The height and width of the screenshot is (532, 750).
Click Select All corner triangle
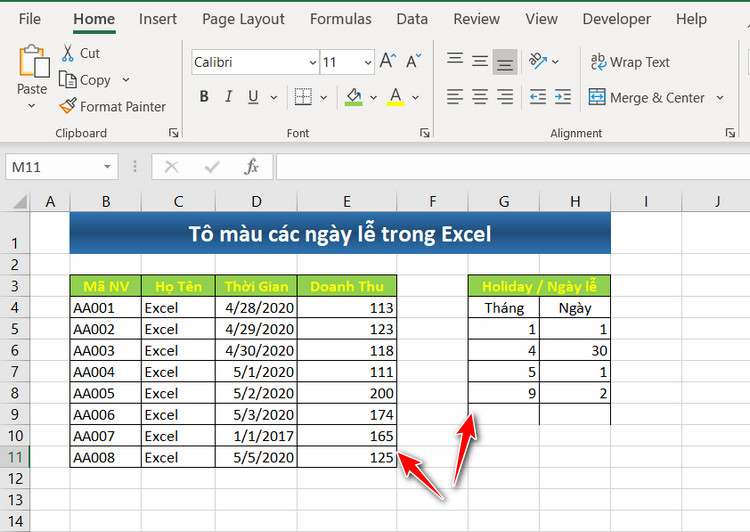point(19,201)
